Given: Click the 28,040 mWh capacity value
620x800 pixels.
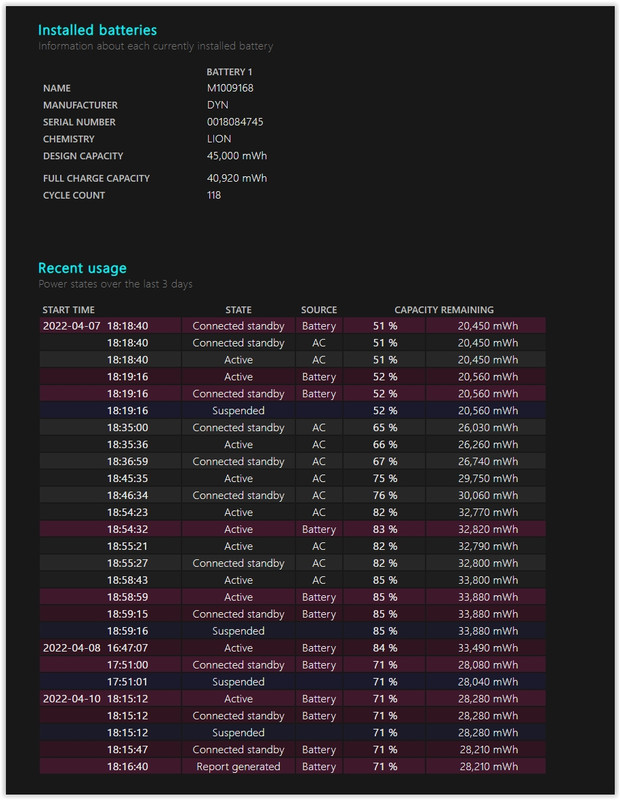Looking at the screenshot, I should click(x=488, y=682).
